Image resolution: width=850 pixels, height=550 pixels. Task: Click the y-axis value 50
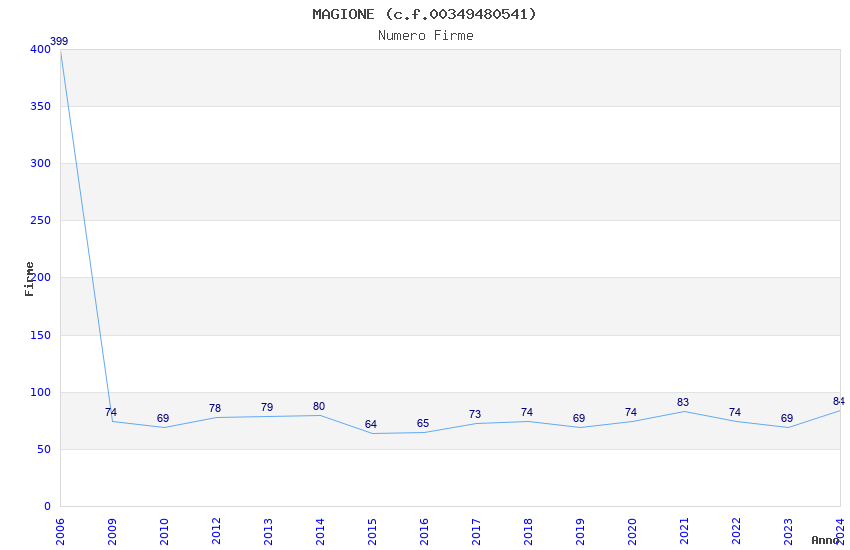click(44, 449)
